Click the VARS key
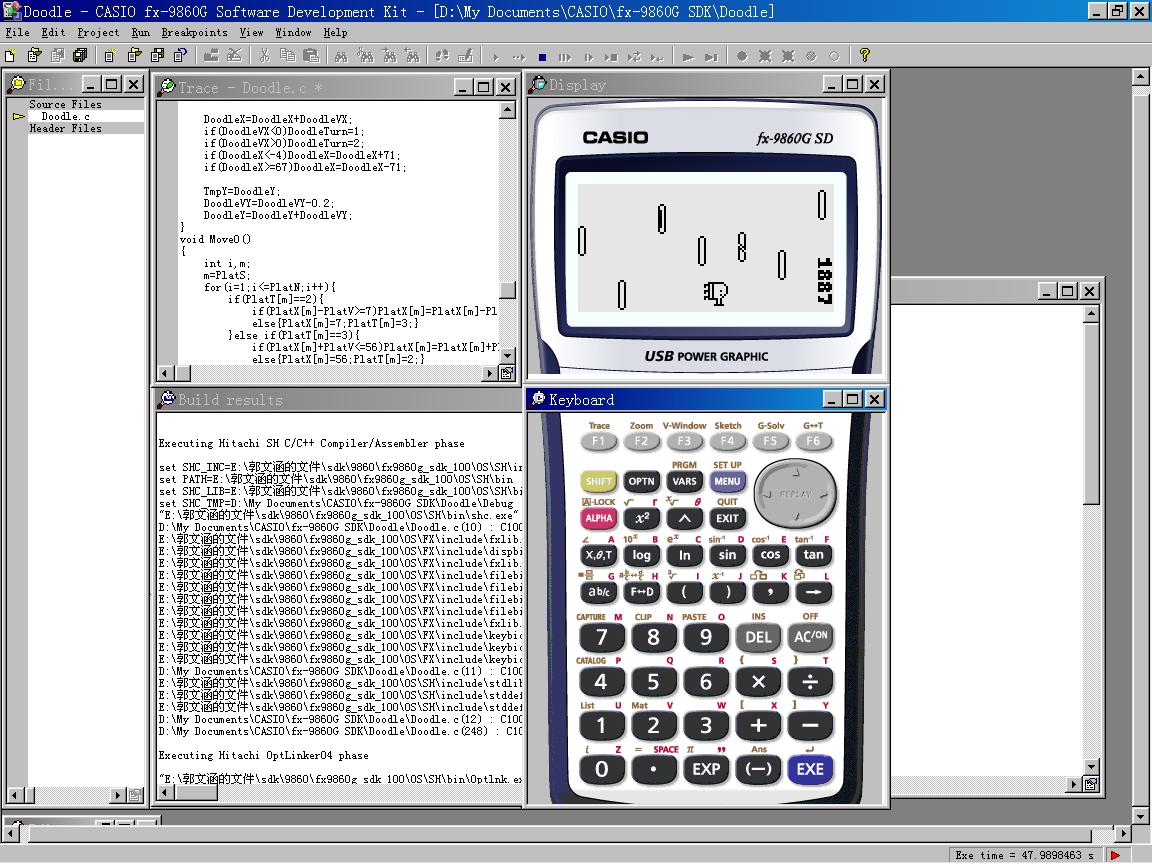Screen dimensions: 1152x864 click(684, 481)
